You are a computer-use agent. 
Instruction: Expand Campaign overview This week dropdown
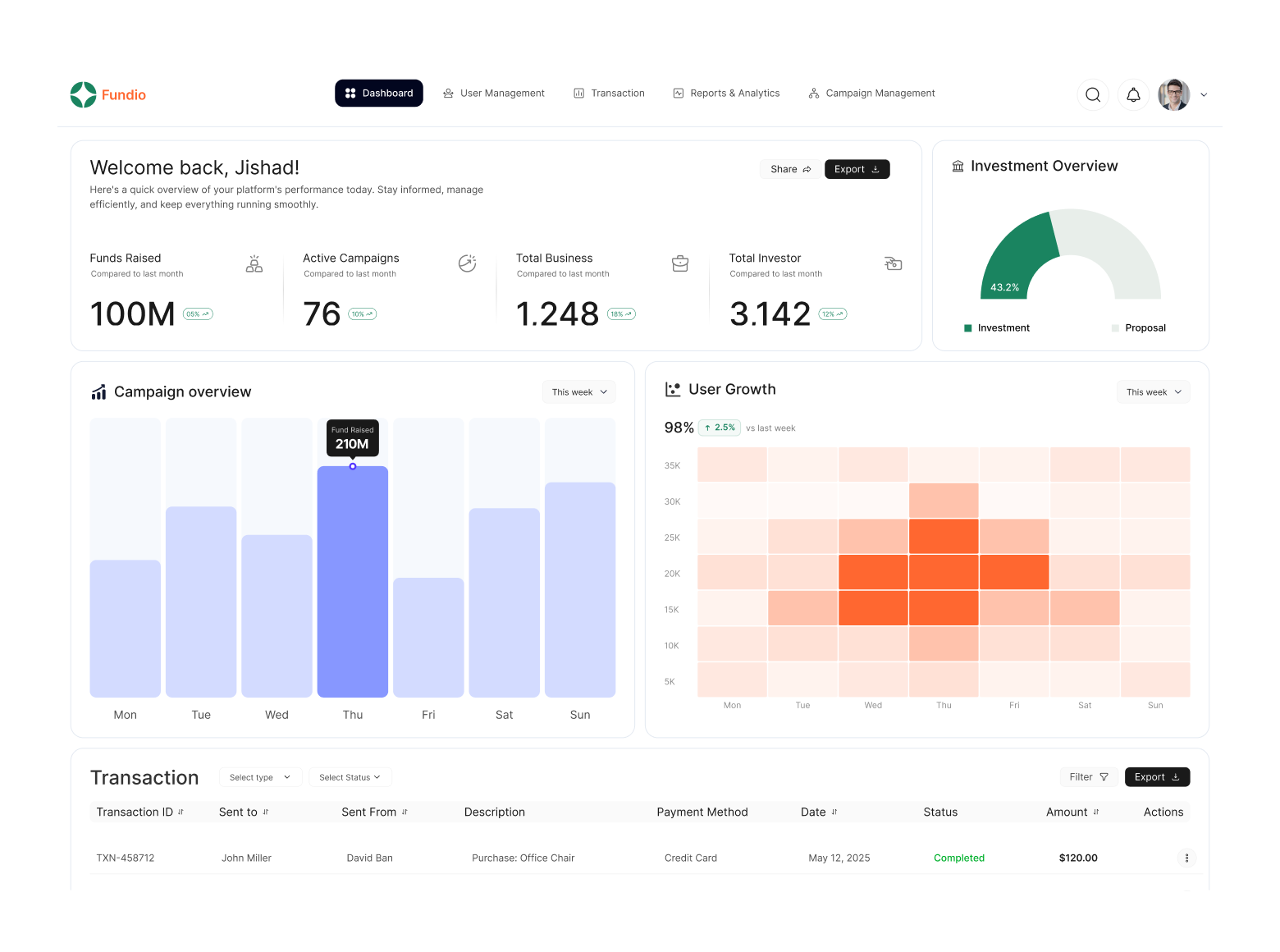578,392
